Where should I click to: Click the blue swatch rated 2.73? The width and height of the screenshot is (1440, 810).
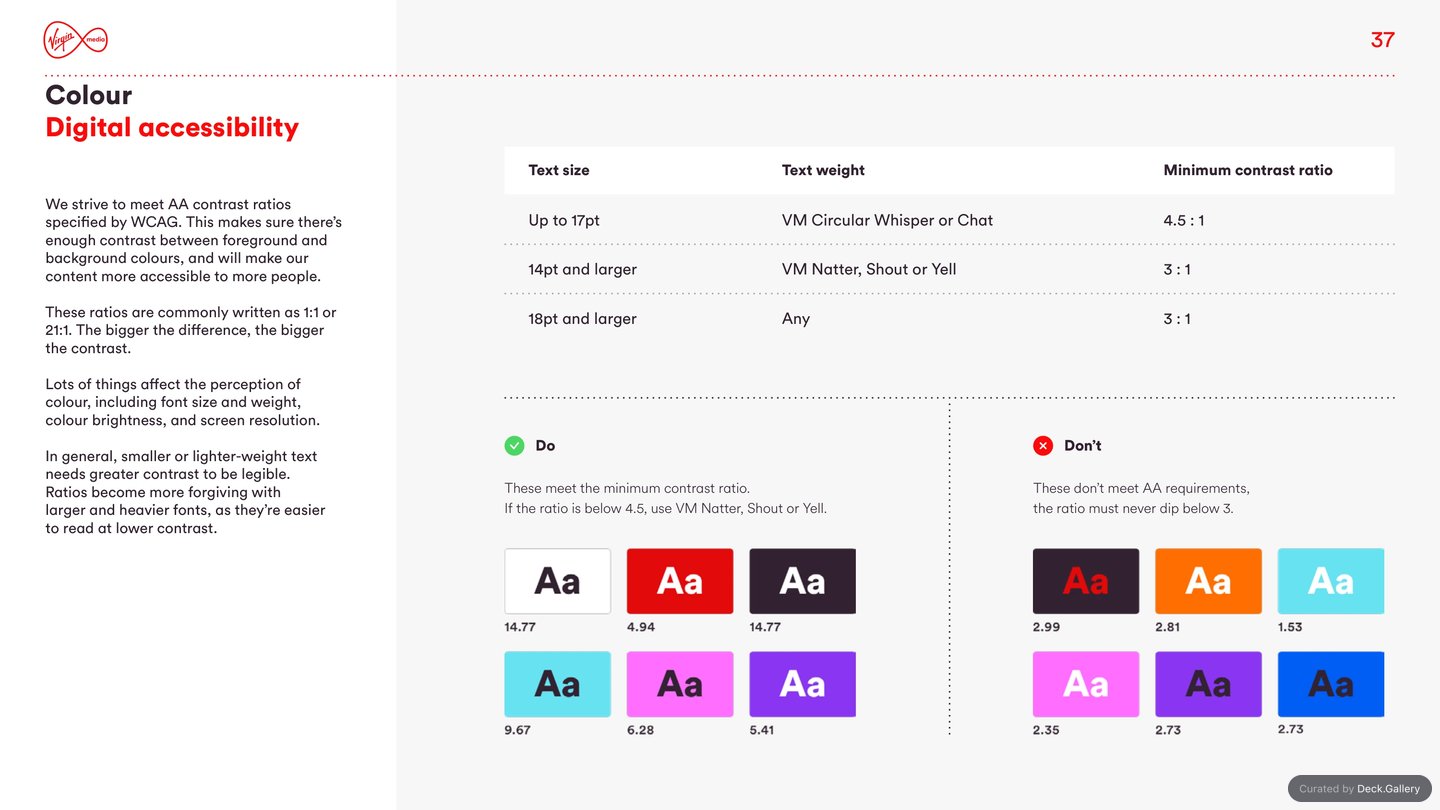(x=1331, y=684)
